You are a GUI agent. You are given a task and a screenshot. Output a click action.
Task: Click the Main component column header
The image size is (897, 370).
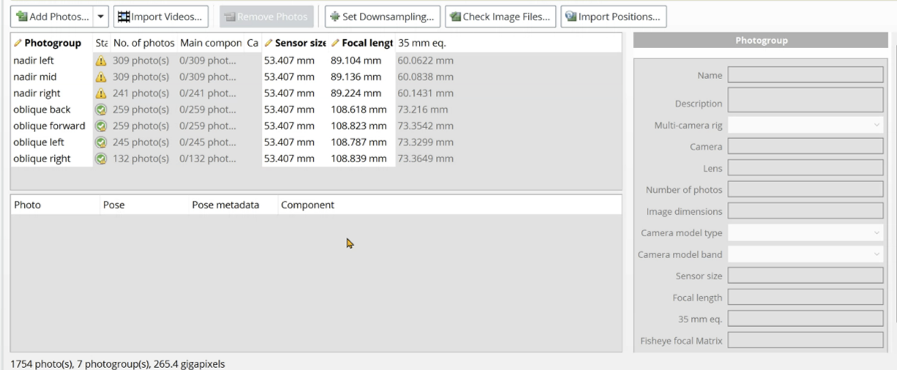[211, 43]
